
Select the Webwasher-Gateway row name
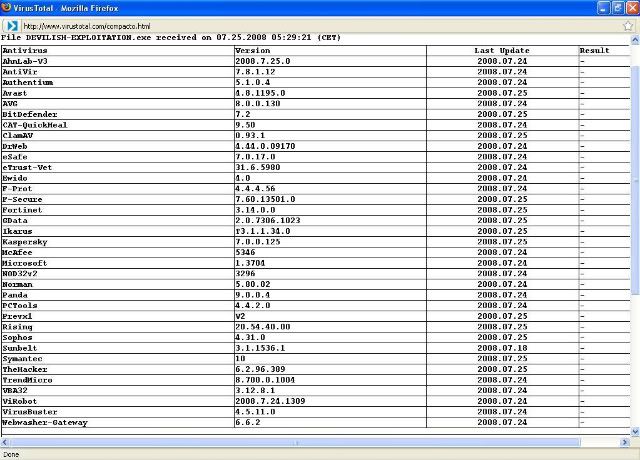(x=45, y=422)
